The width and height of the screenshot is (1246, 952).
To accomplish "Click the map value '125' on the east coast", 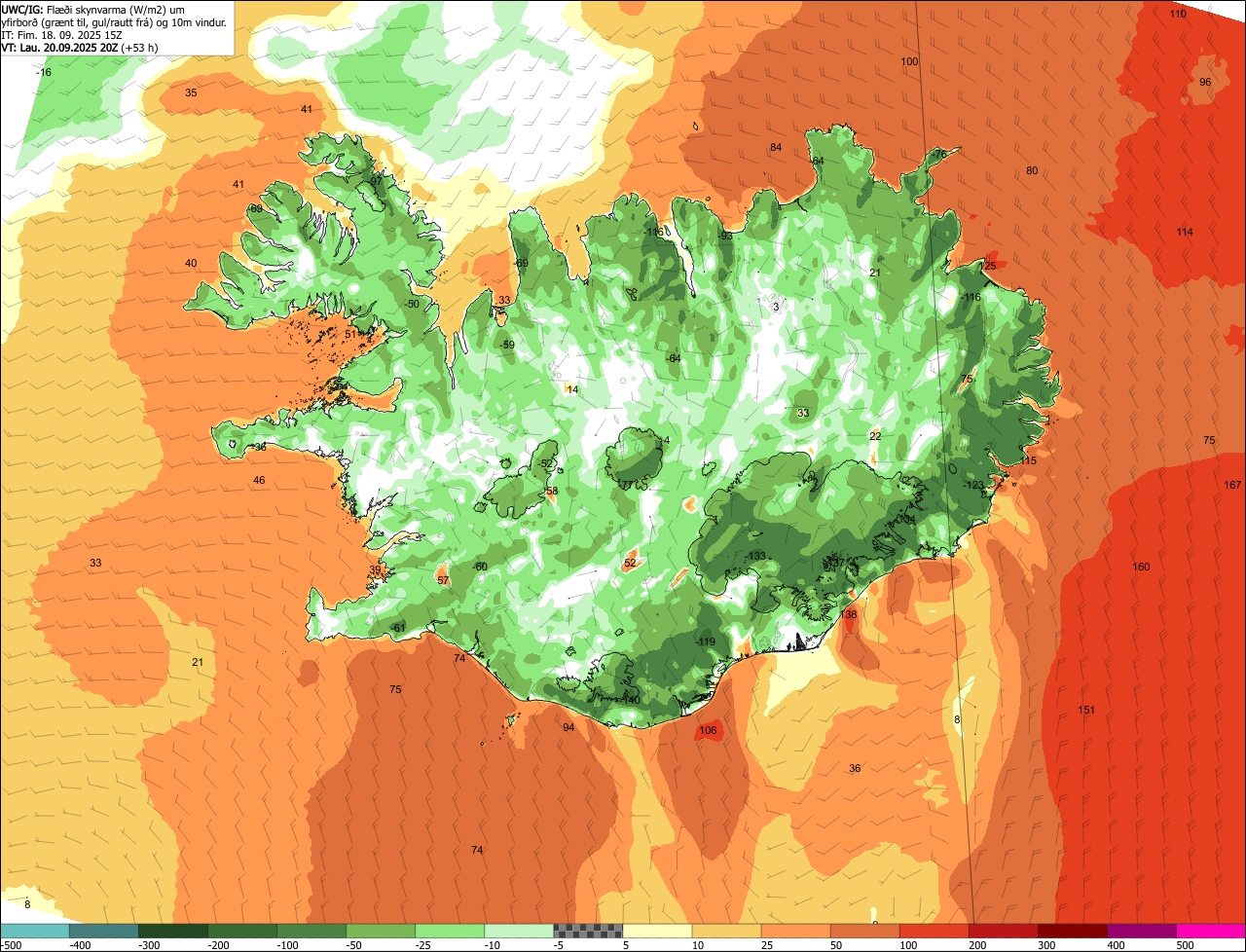I will click(988, 266).
